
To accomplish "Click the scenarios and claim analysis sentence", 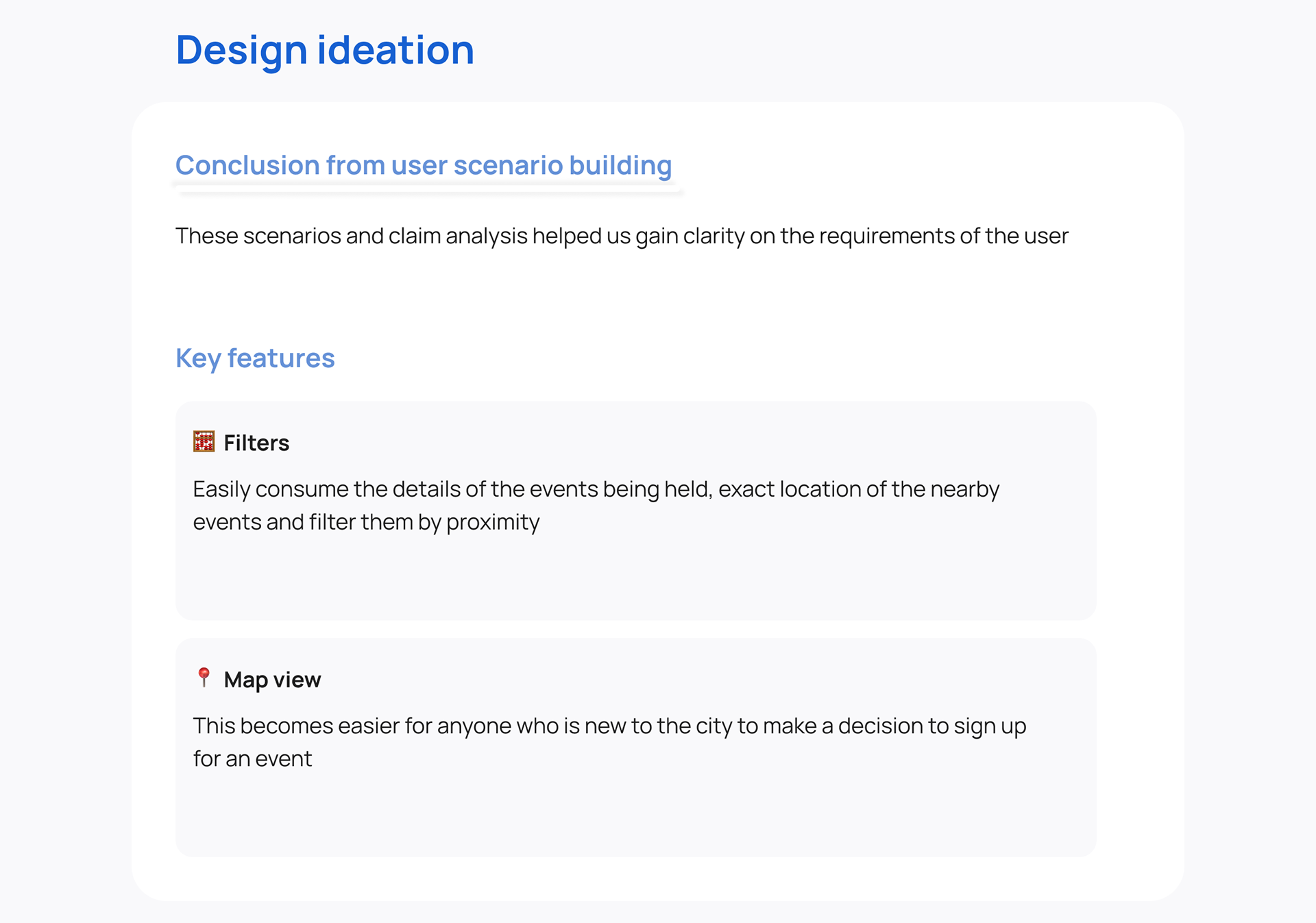I will click(x=621, y=236).
